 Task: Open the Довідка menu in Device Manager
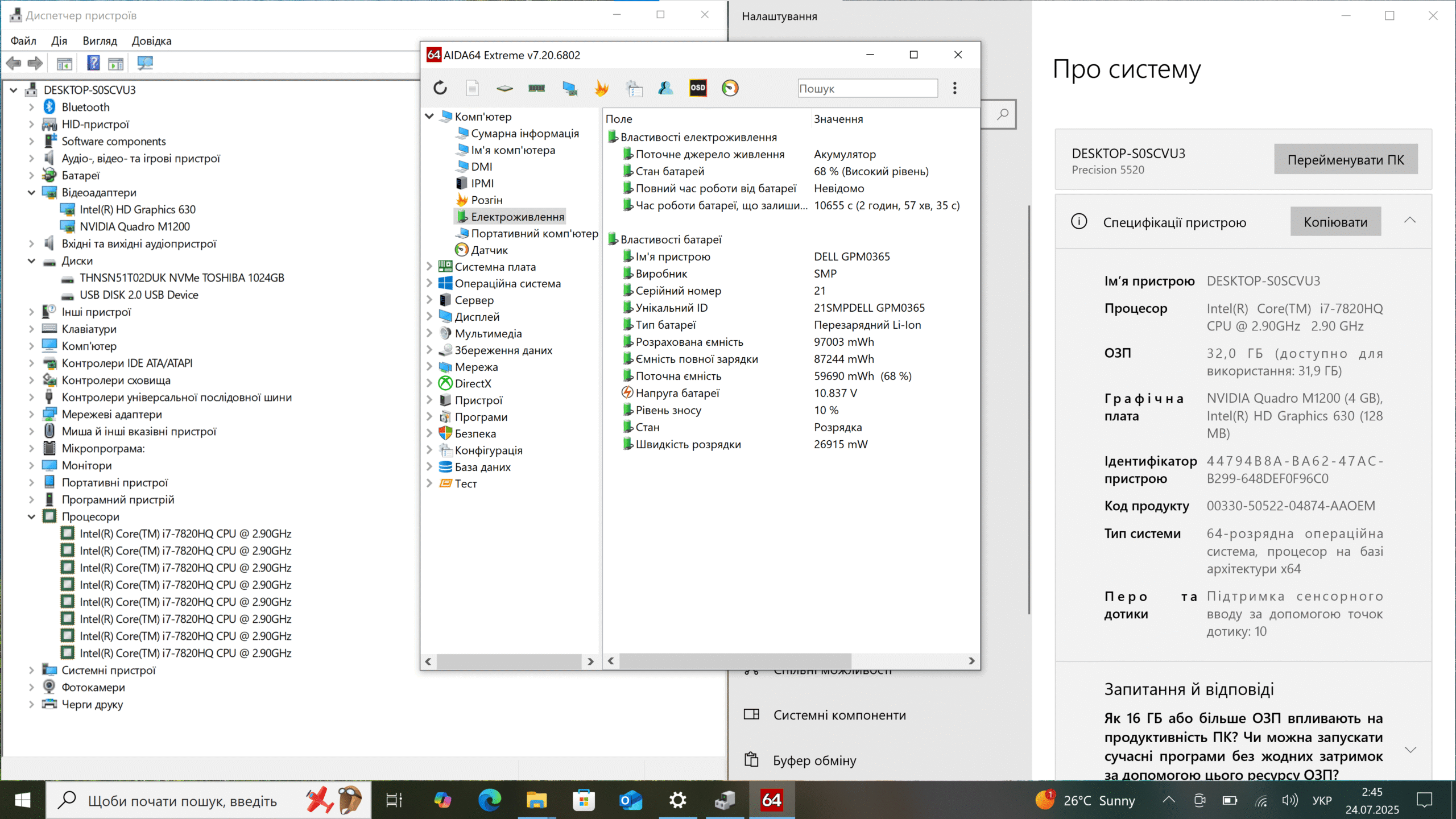(x=151, y=41)
